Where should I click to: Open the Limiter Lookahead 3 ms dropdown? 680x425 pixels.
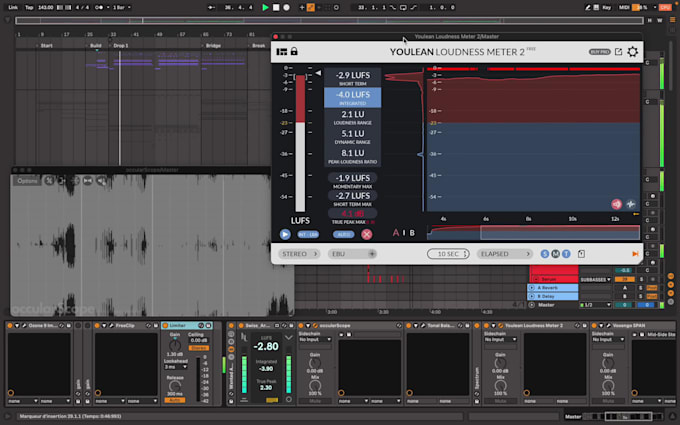click(176, 367)
